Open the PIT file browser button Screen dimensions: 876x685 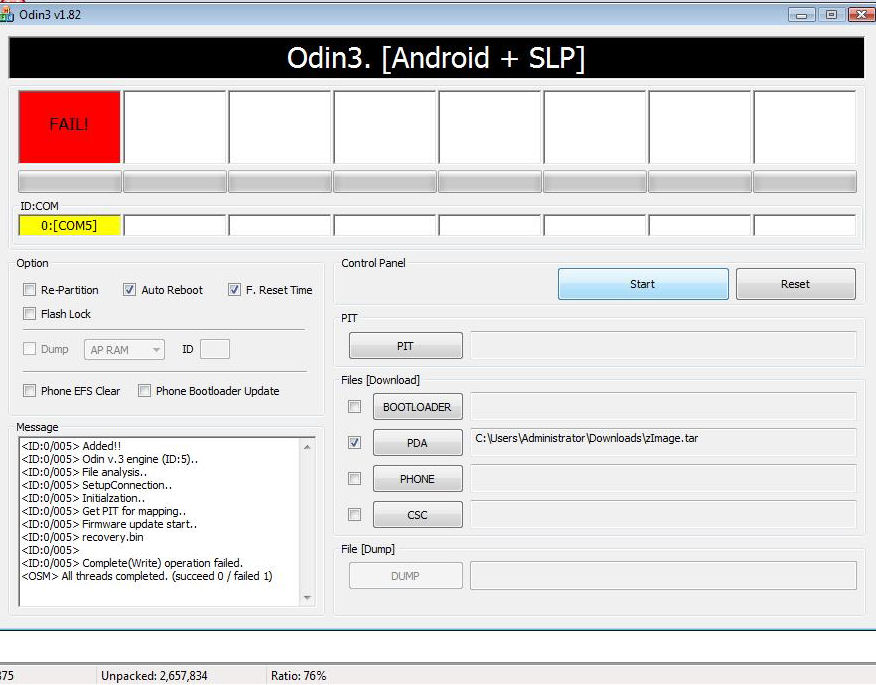coord(406,346)
